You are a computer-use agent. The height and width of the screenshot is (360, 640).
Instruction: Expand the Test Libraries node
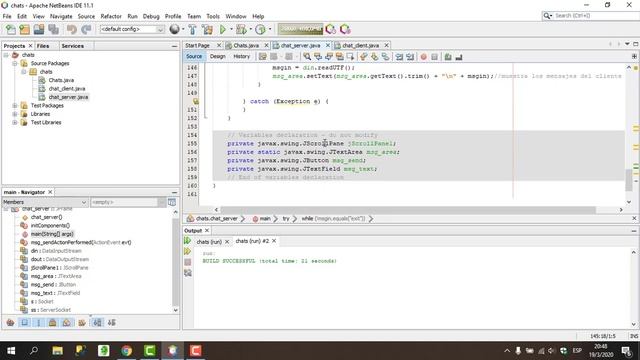coord(15,122)
